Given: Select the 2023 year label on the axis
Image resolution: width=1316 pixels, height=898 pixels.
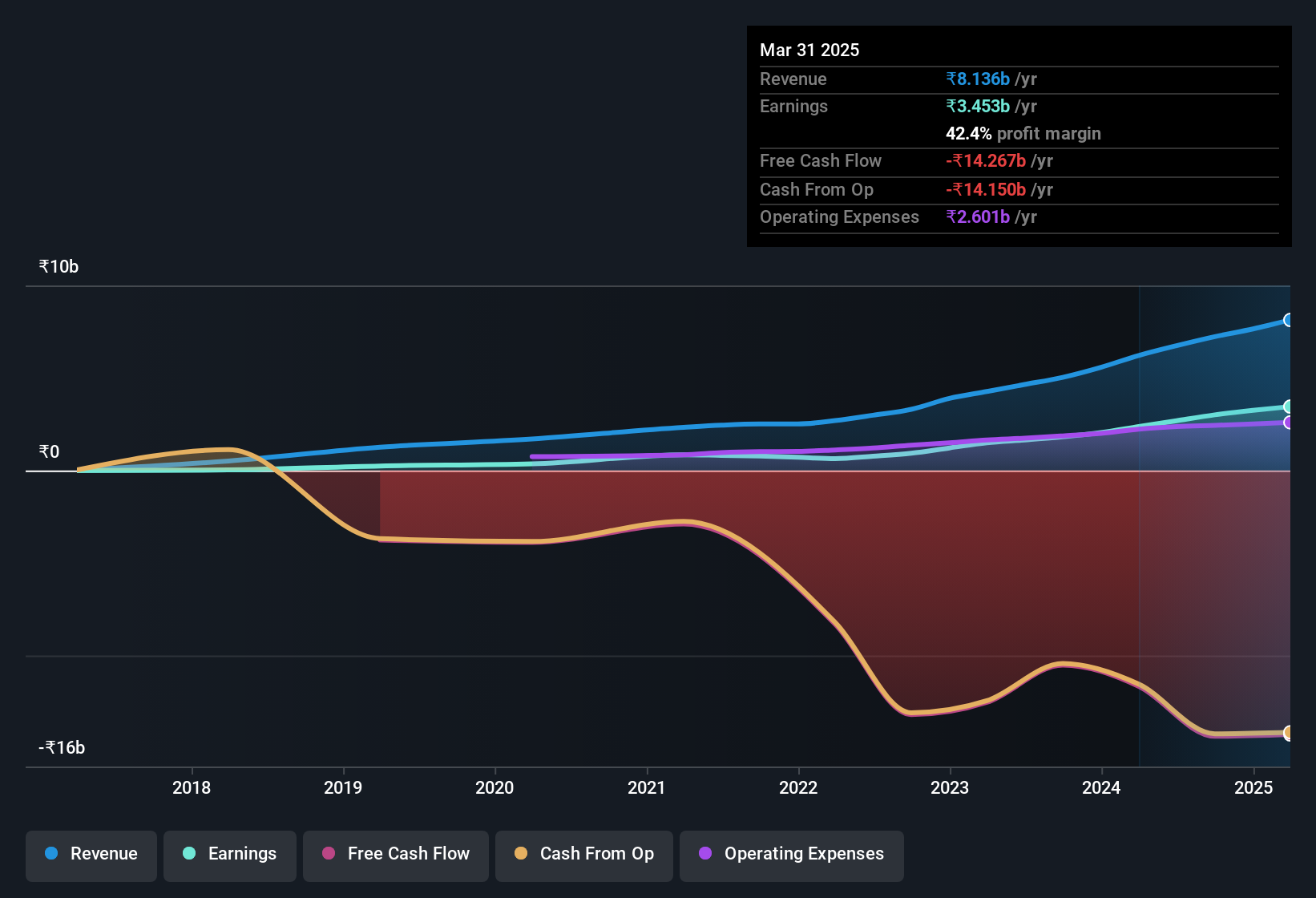Looking at the screenshot, I should coord(950,788).
